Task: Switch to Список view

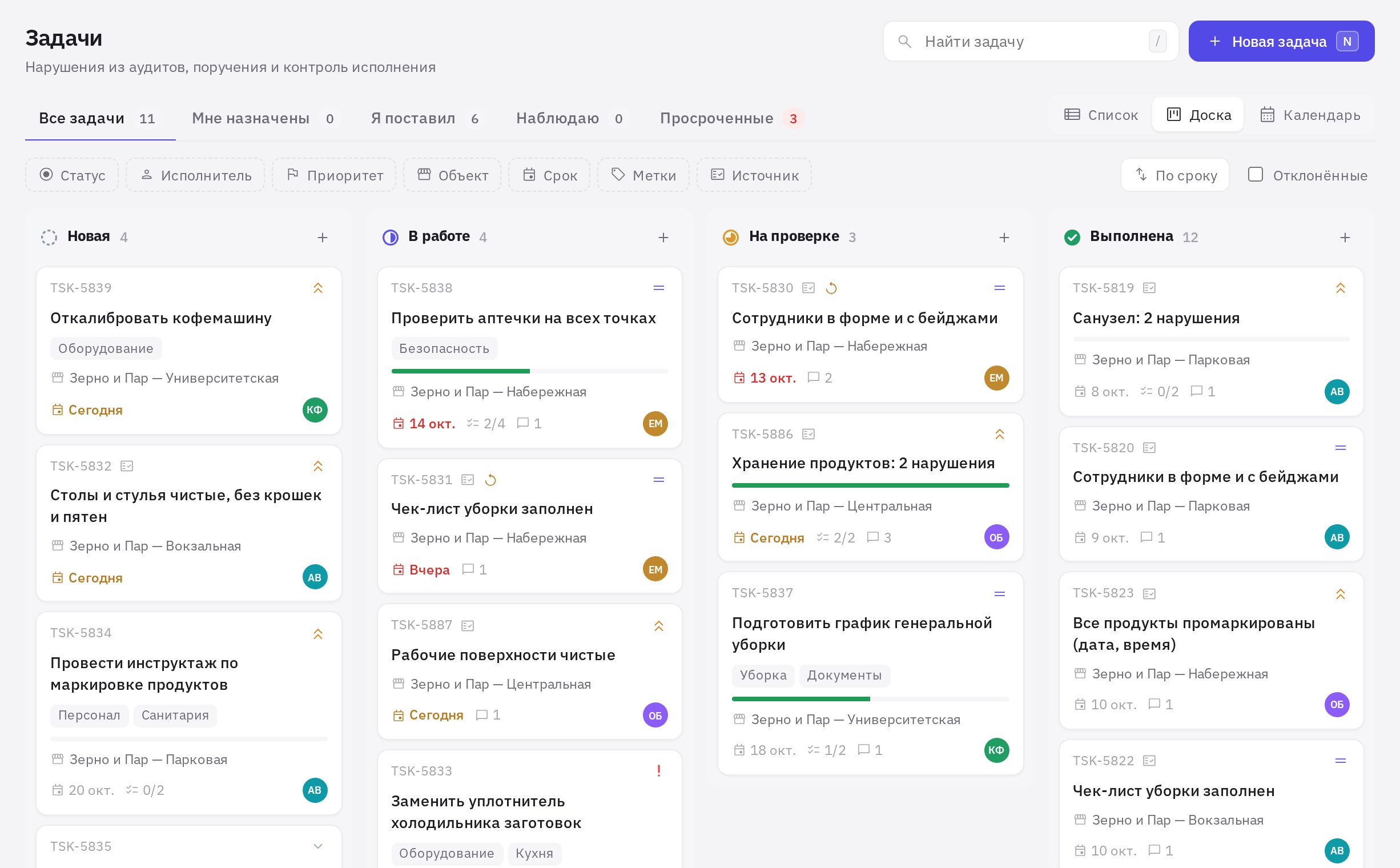Action: coord(1101,115)
